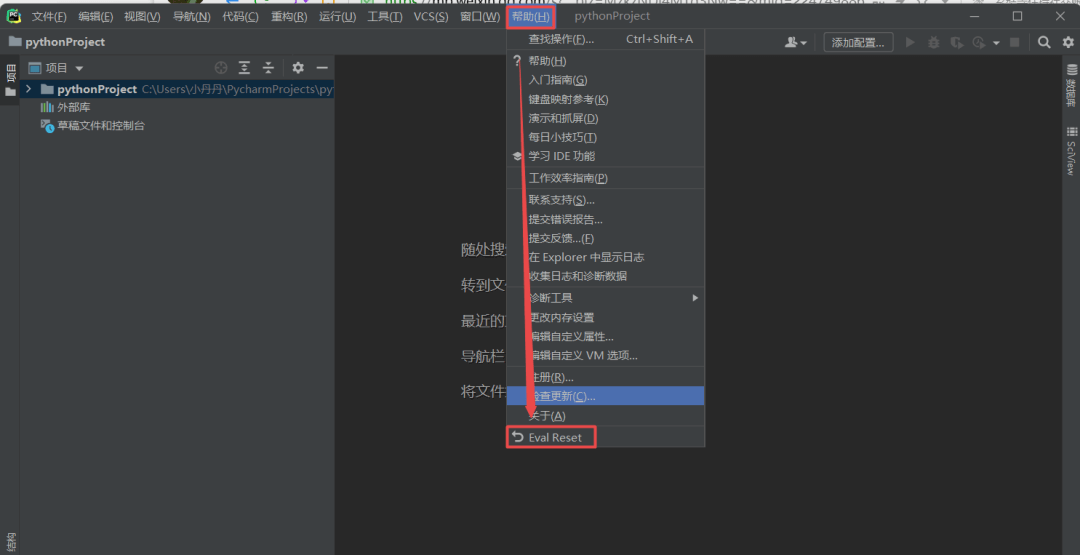
Task: Click the 添加配置... button
Action: 858,42
